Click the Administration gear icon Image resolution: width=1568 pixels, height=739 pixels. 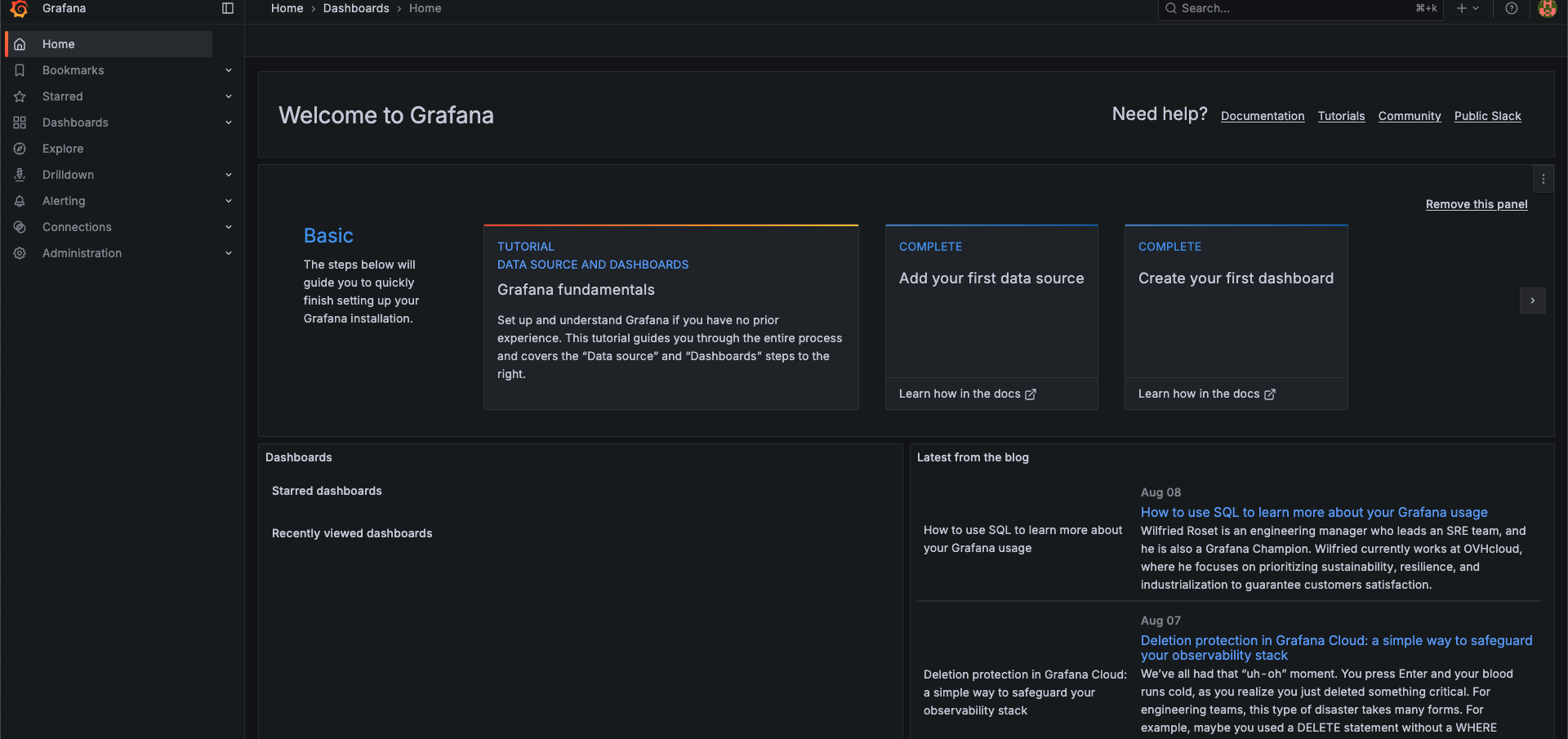coord(20,253)
